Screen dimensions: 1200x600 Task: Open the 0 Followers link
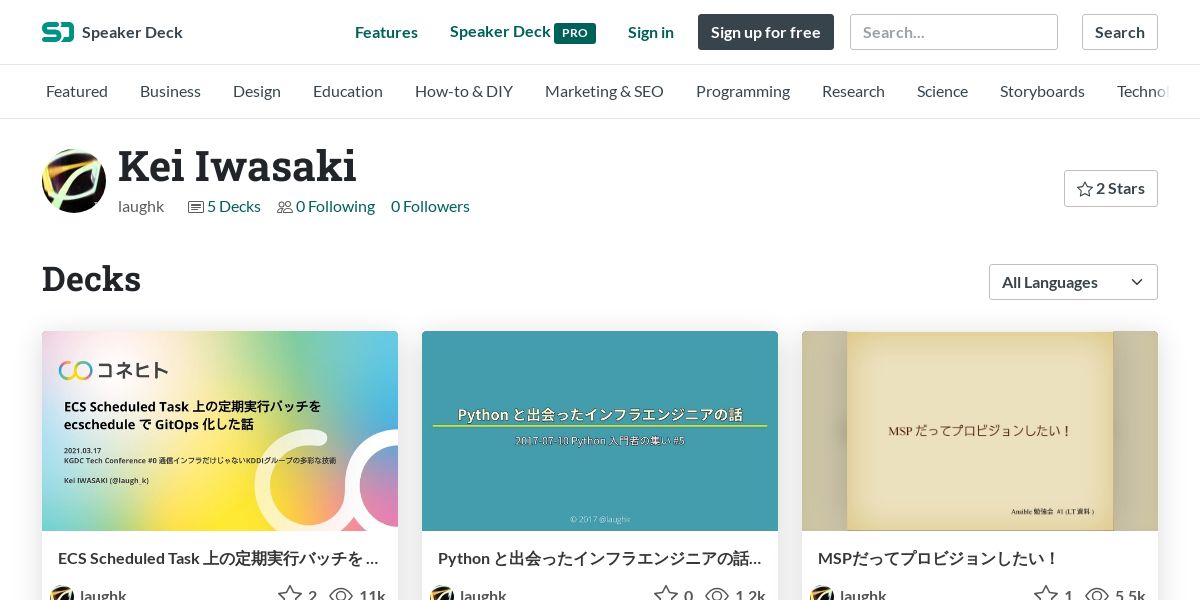[430, 207]
